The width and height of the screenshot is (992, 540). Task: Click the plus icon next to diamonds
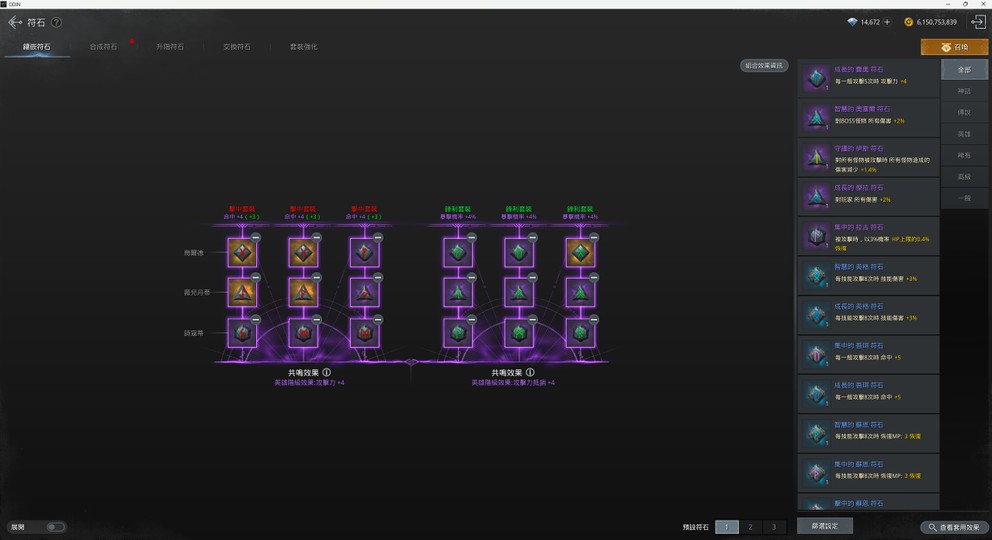coord(887,22)
